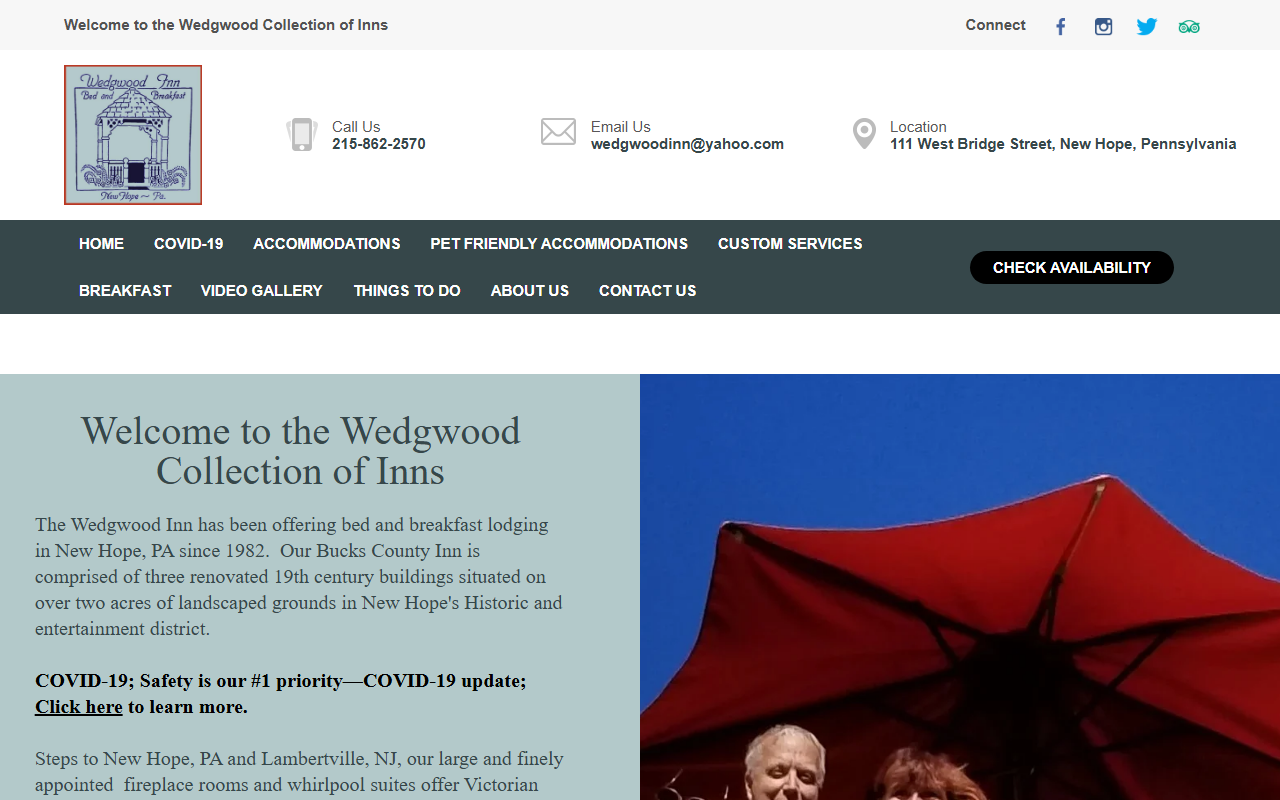Open the Instagram icon link

point(1104,27)
